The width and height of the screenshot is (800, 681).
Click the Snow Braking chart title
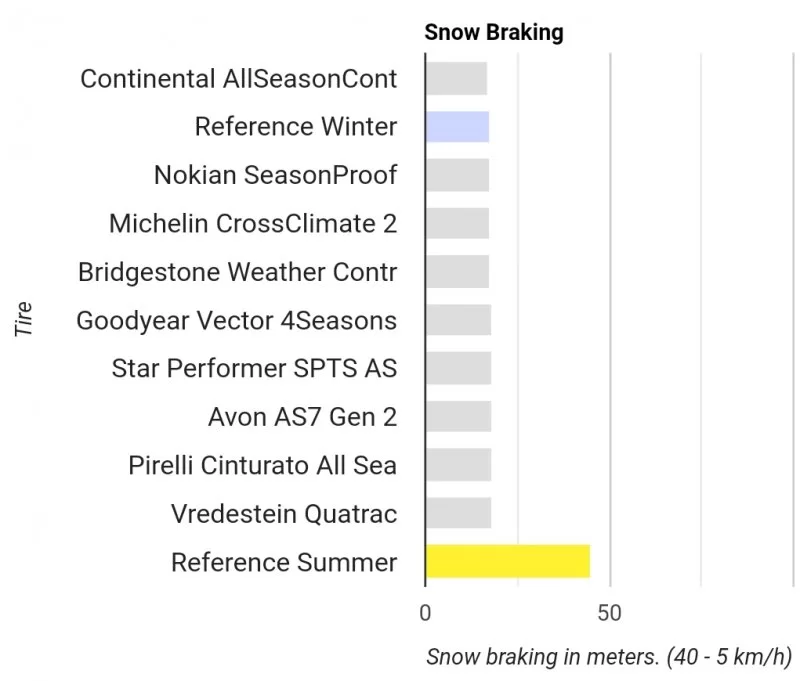coord(494,32)
